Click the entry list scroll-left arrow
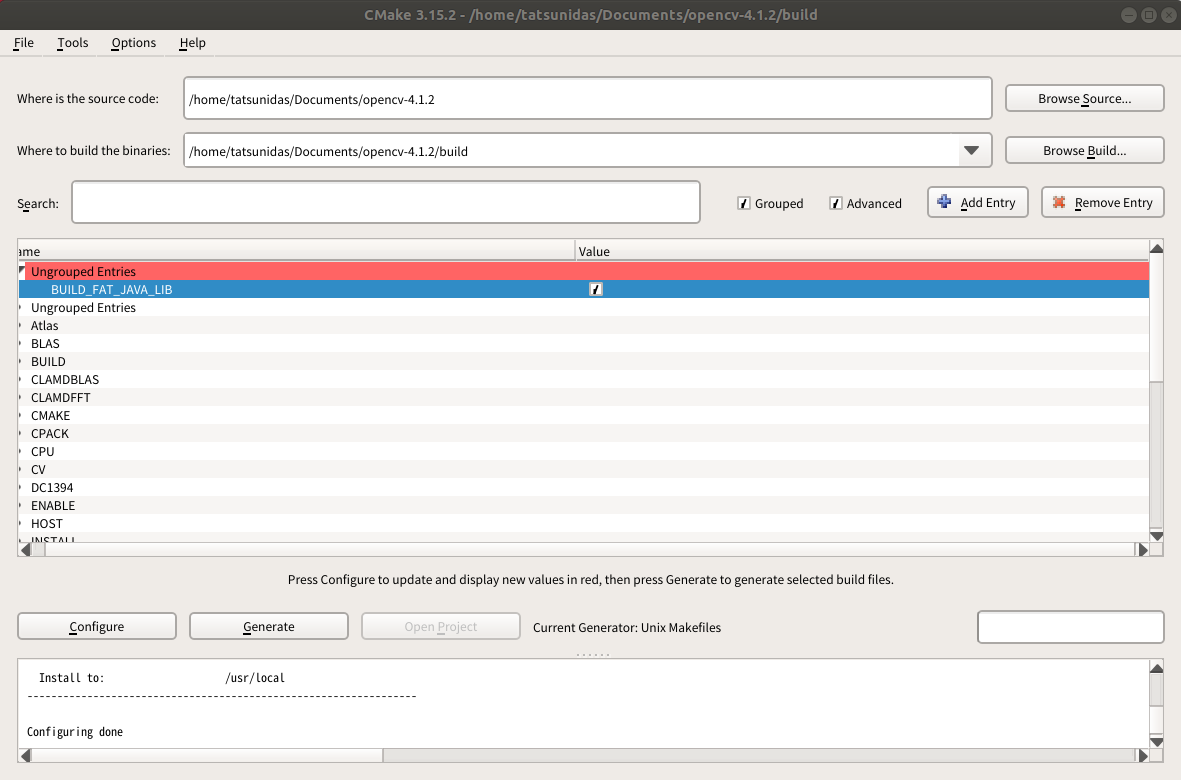The image size is (1181, 780). (26, 550)
